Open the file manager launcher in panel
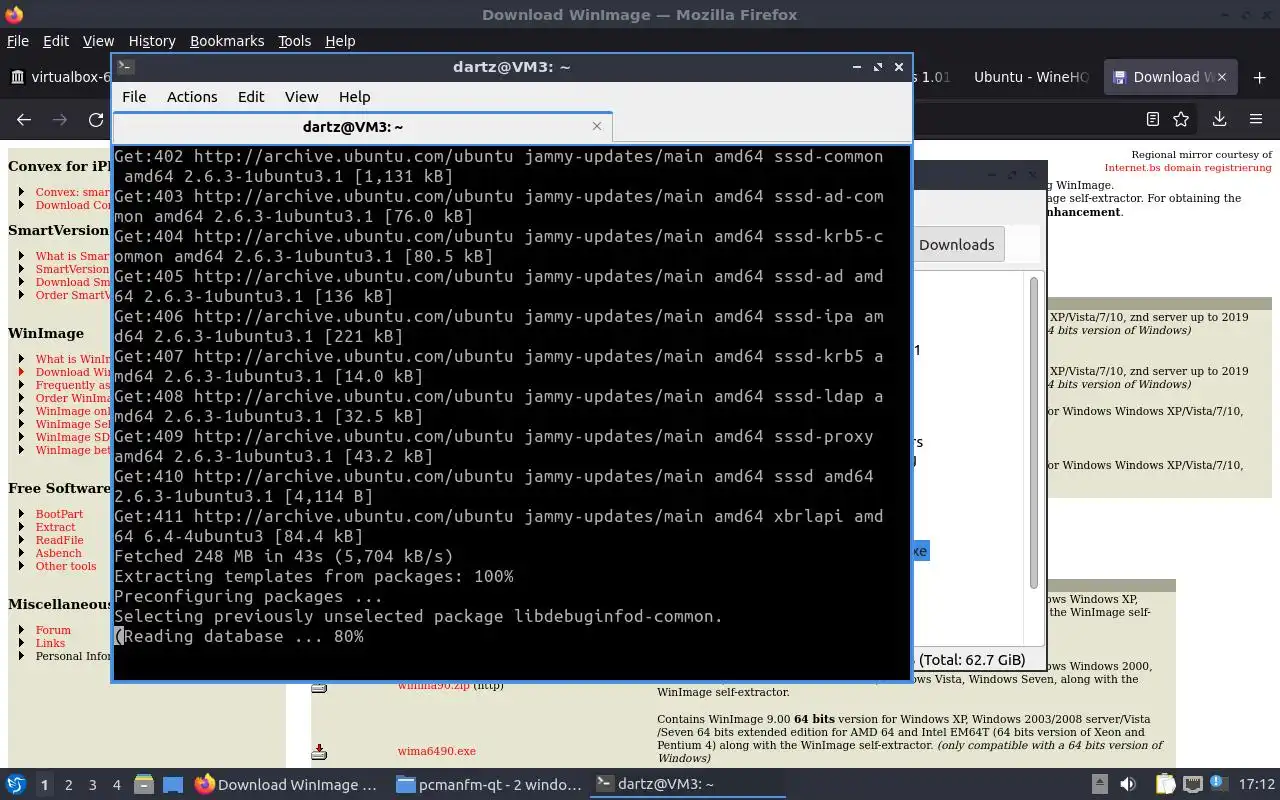This screenshot has height=800, width=1280. coord(144,785)
